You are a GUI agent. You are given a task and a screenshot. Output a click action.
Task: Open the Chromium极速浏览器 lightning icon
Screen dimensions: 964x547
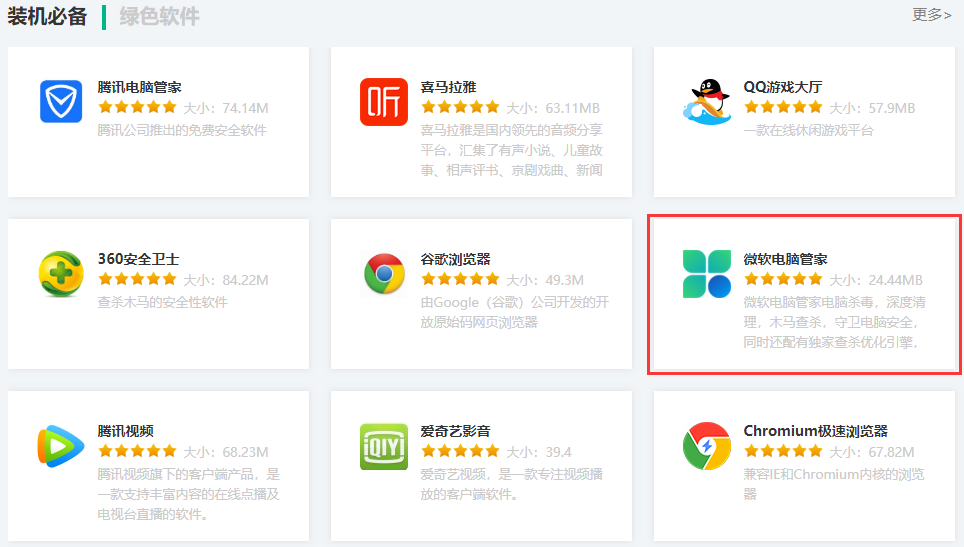(x=707, y=446)
